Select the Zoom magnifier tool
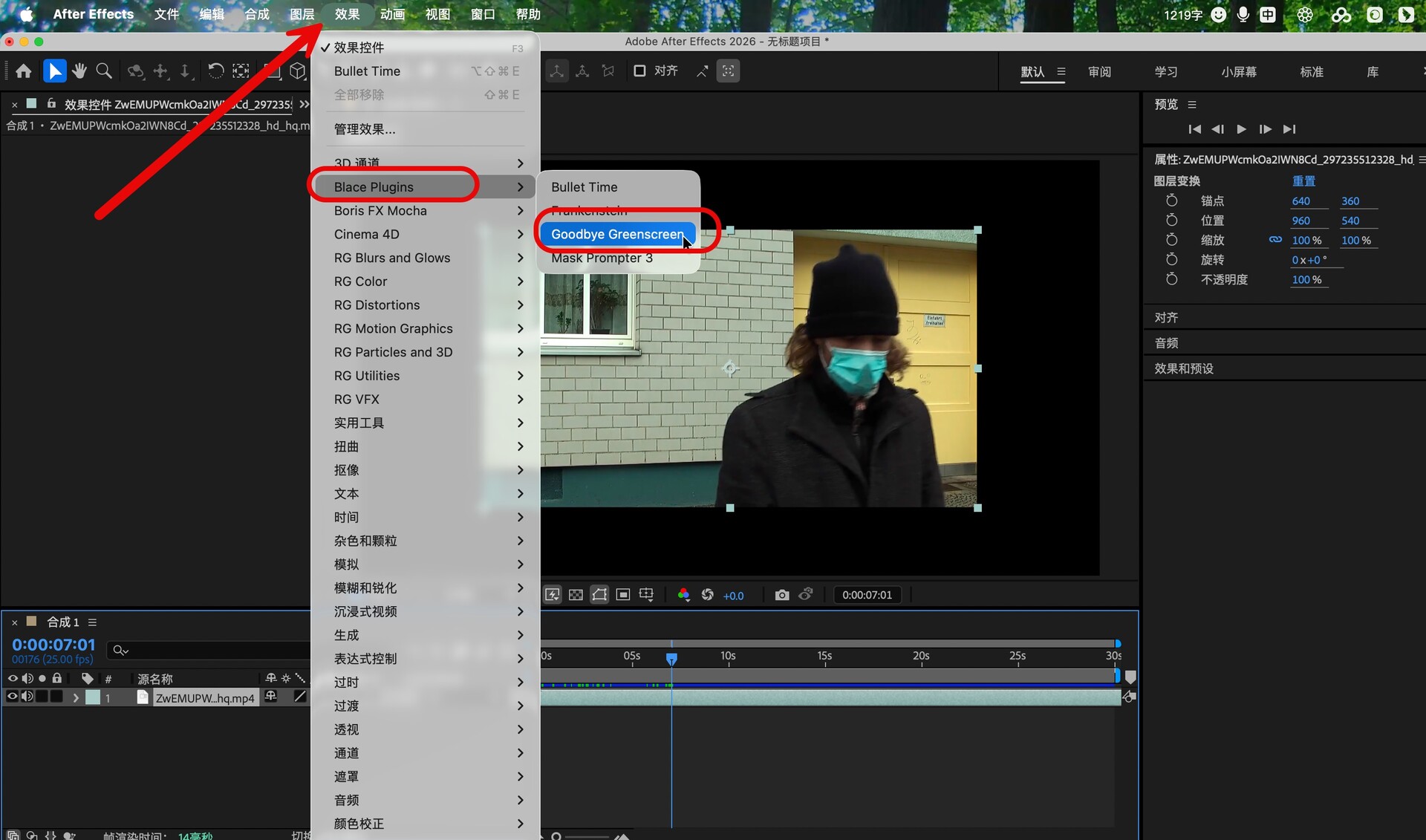Screen dimensions: 1426x840 click(104, 71)
